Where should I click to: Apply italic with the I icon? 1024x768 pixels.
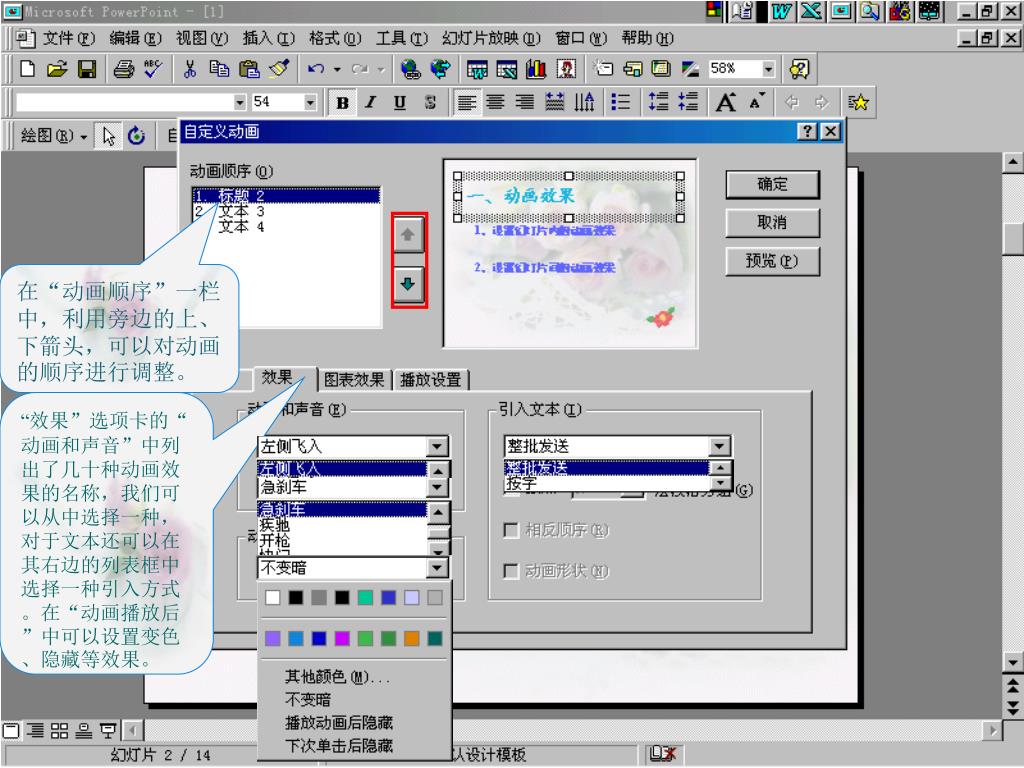pos(371,103)
